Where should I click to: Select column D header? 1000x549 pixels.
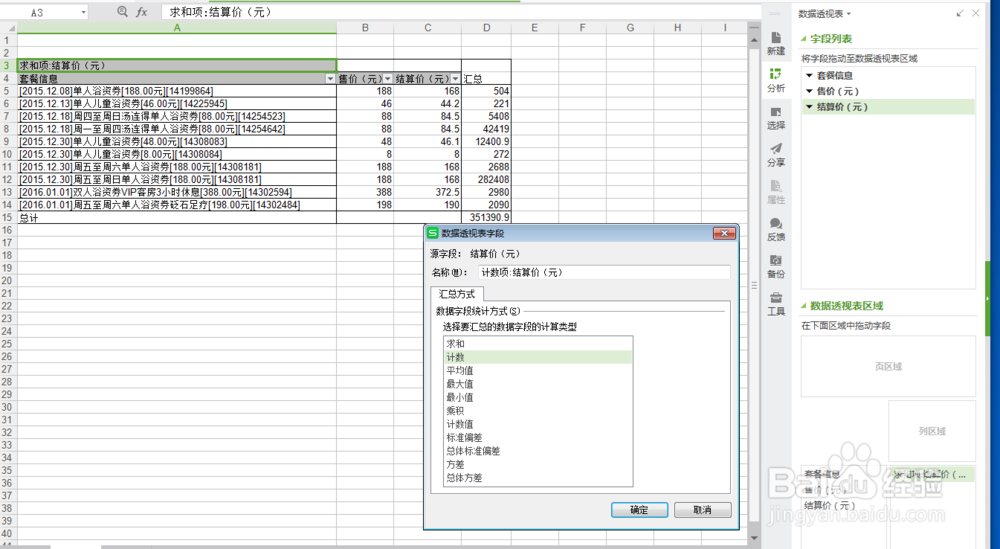[487, 27]
